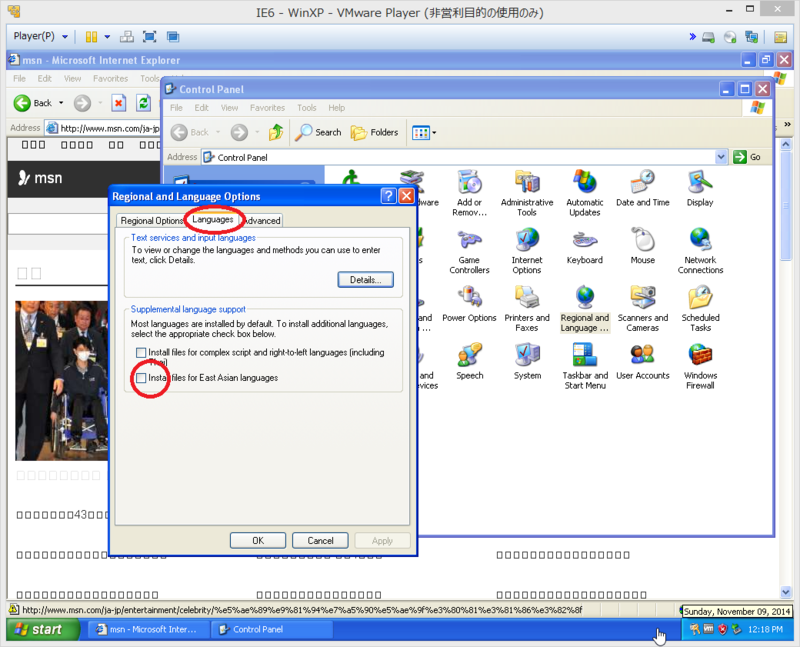Open the Control Panel Help menu
This screenshot has height=647, width=800.
point(336,108)
